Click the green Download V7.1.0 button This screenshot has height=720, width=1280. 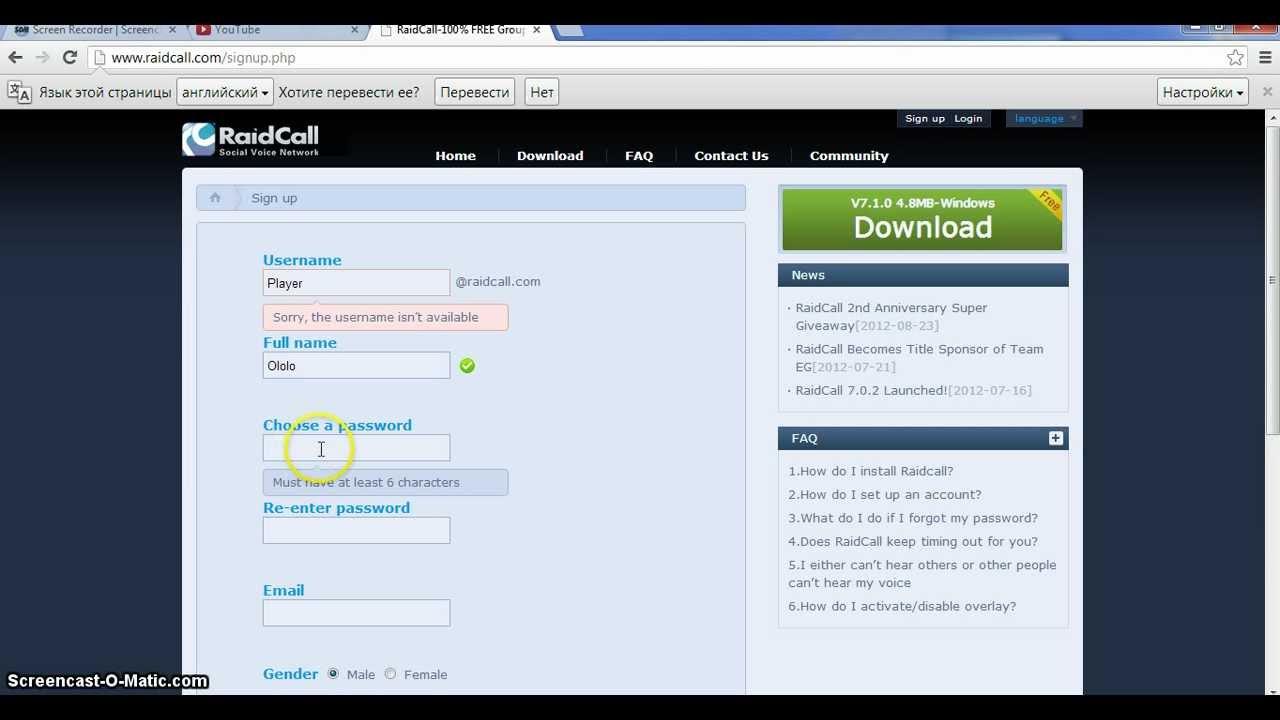(x=922, y=218)
